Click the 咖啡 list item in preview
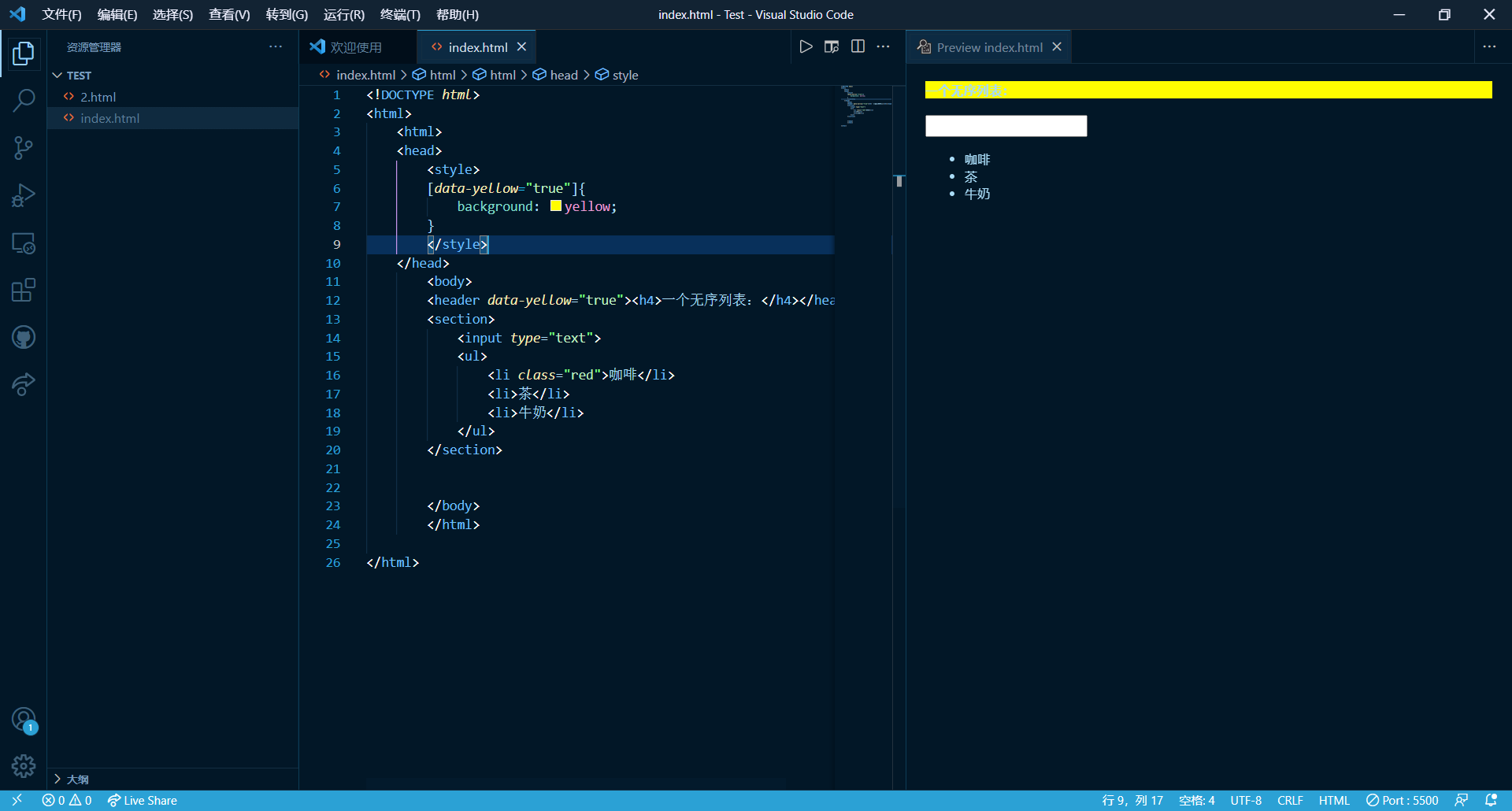This screenshot has width=1512, height=811. click(977, 160)
